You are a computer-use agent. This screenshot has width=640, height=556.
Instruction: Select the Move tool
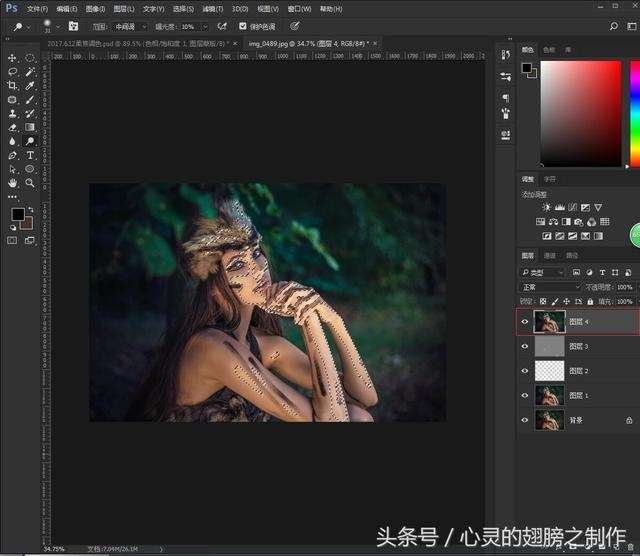(x=13, y=58)
